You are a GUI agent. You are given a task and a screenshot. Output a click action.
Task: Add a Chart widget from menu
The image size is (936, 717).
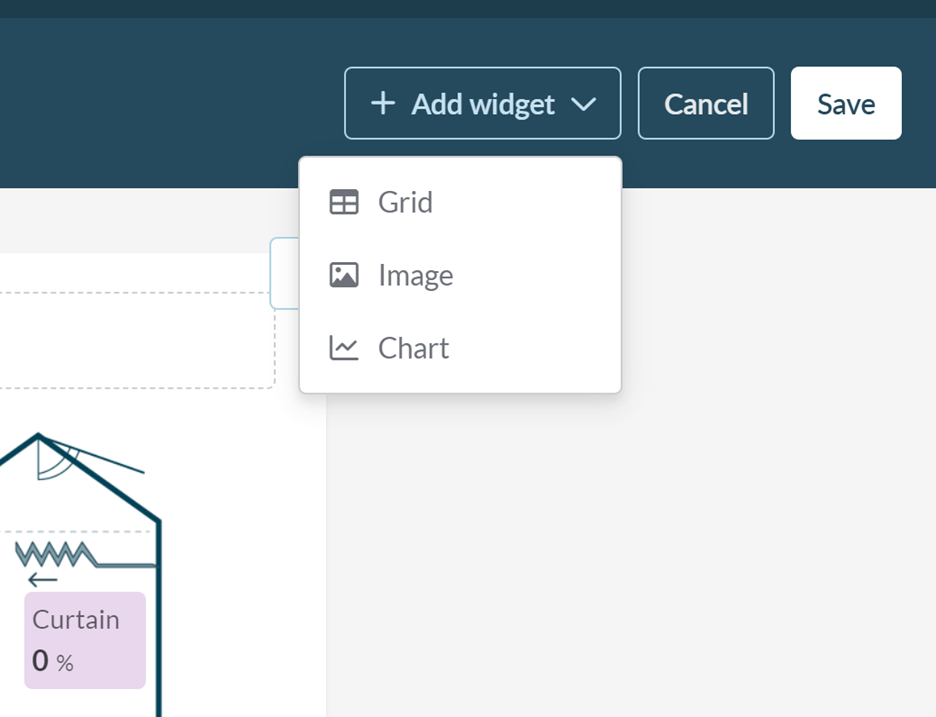[x=413, y=348]
